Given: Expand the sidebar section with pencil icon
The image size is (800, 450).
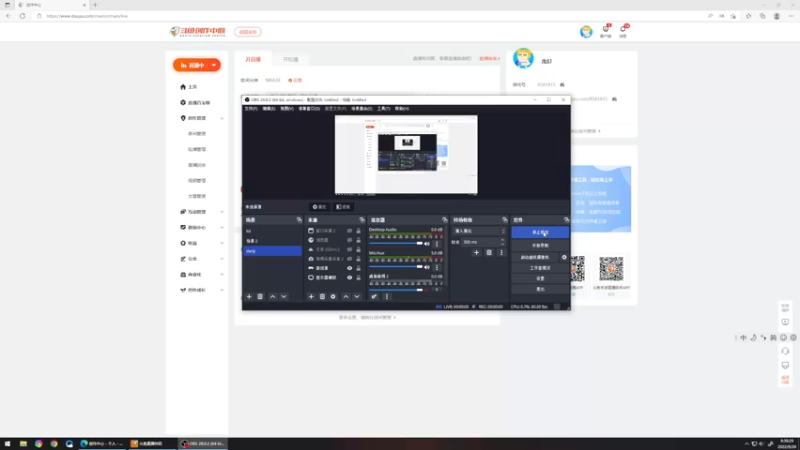Looking at the screenshot, I should point(222,259).
